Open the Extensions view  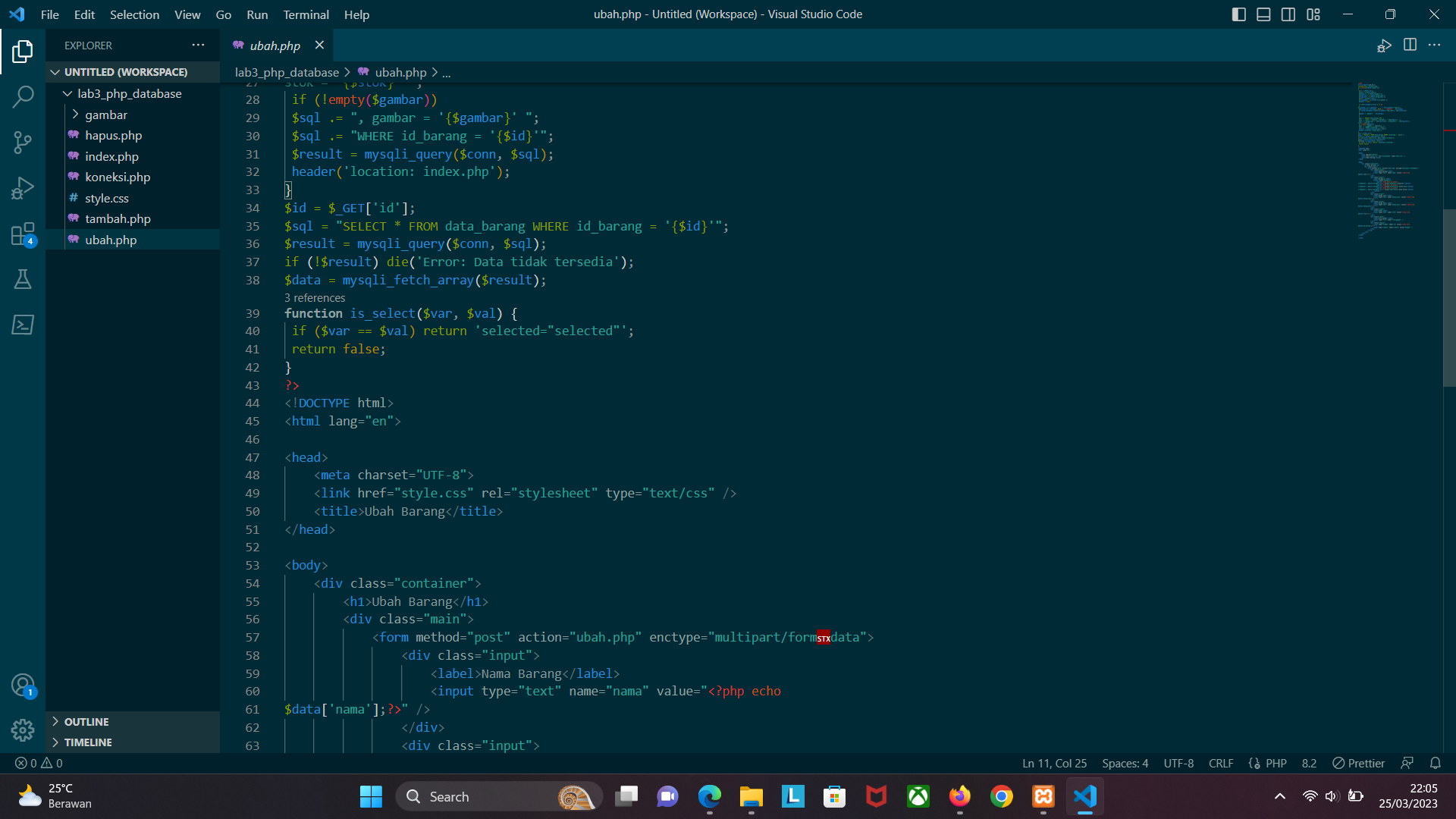pyautogui.click(x=23, y=234)
